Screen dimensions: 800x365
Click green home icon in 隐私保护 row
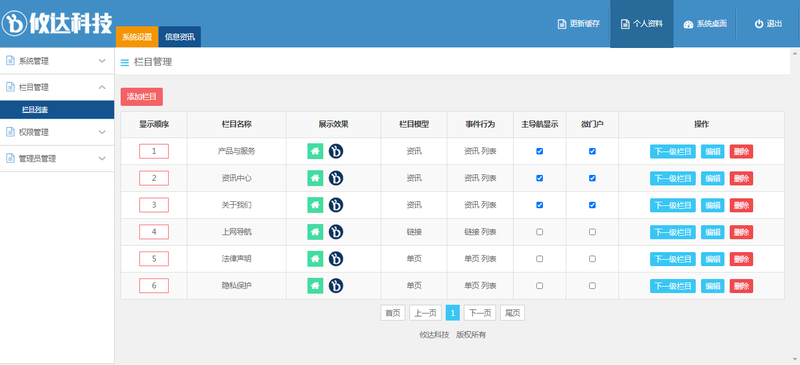pyautogui.click(x=315, y=286)
